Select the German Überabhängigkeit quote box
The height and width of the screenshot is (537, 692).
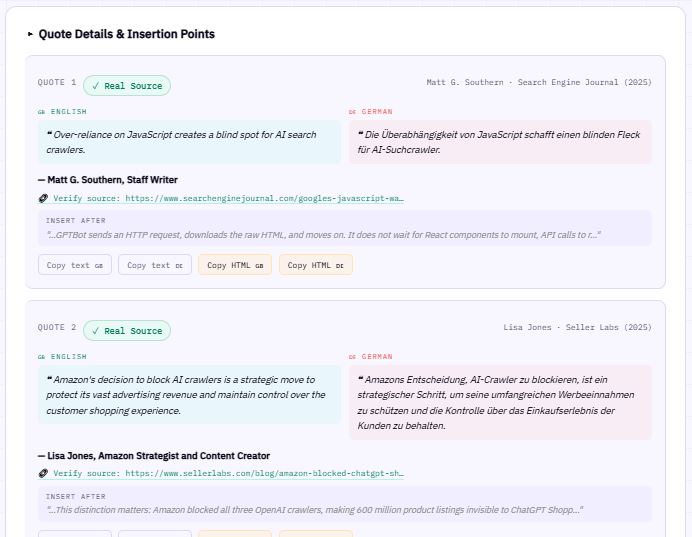click(500, 142)
